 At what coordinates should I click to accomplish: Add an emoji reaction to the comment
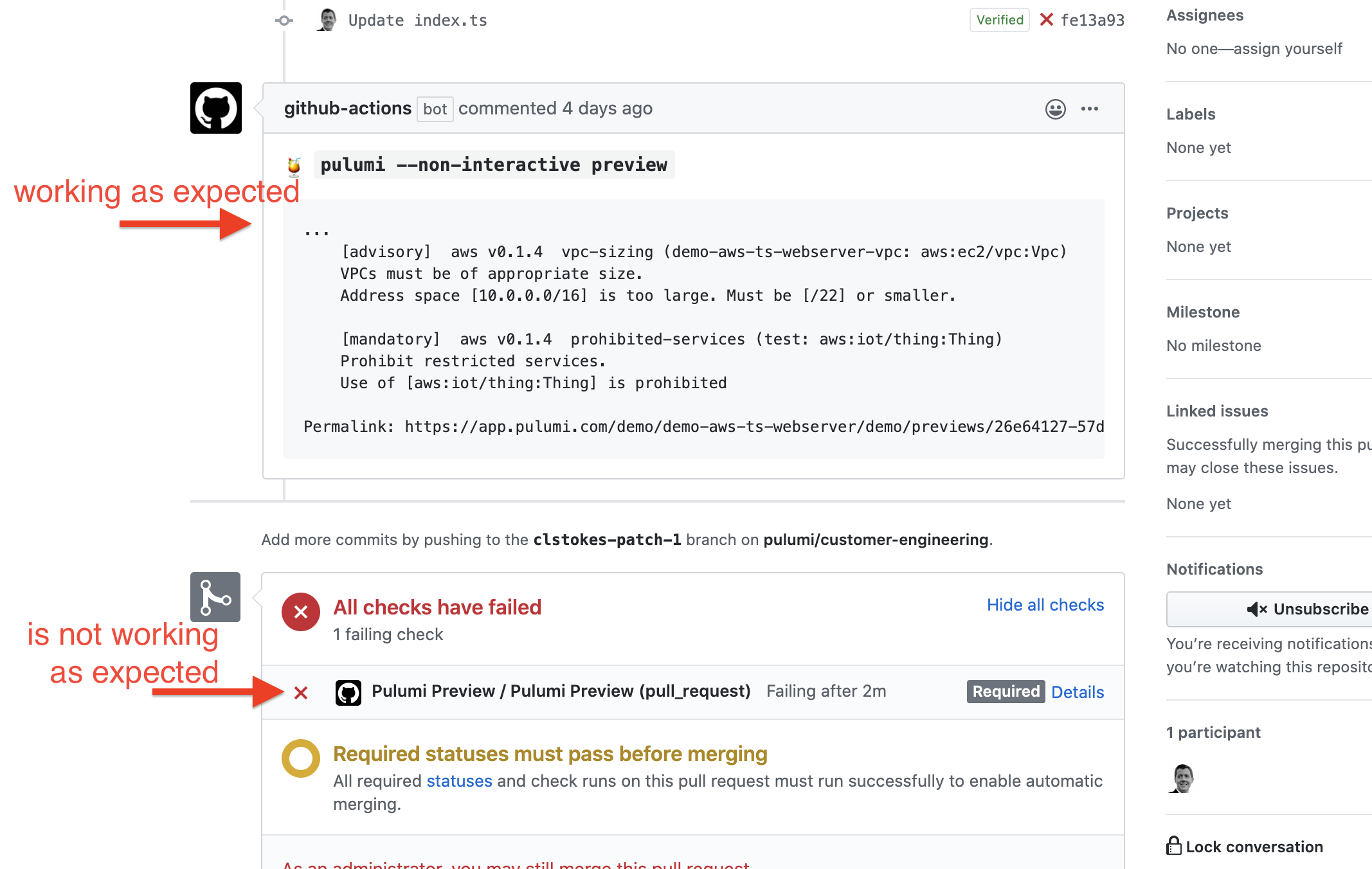pyautogui.click(x=1056, y=109)
